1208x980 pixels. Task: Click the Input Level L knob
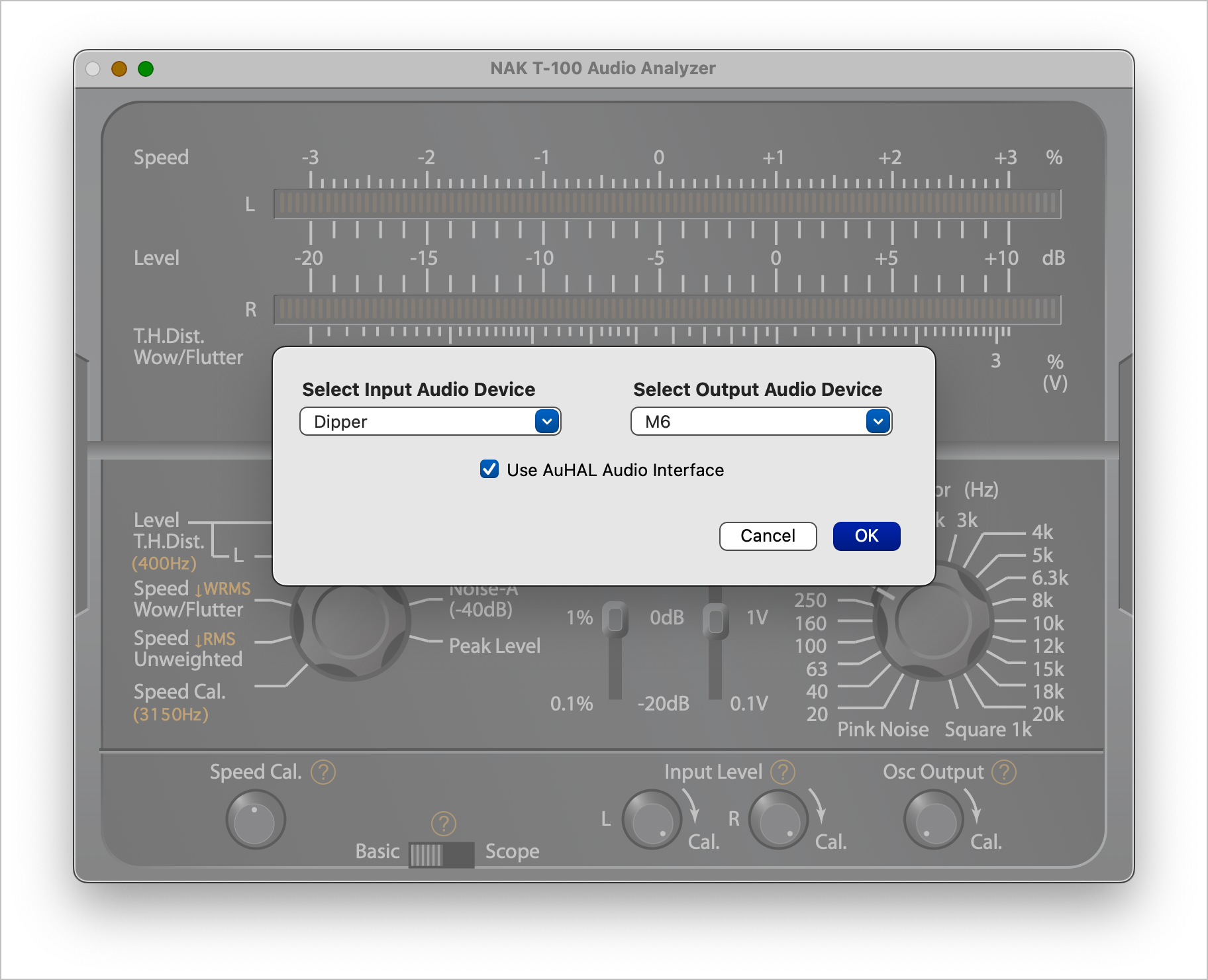click(x=652, y=820)
